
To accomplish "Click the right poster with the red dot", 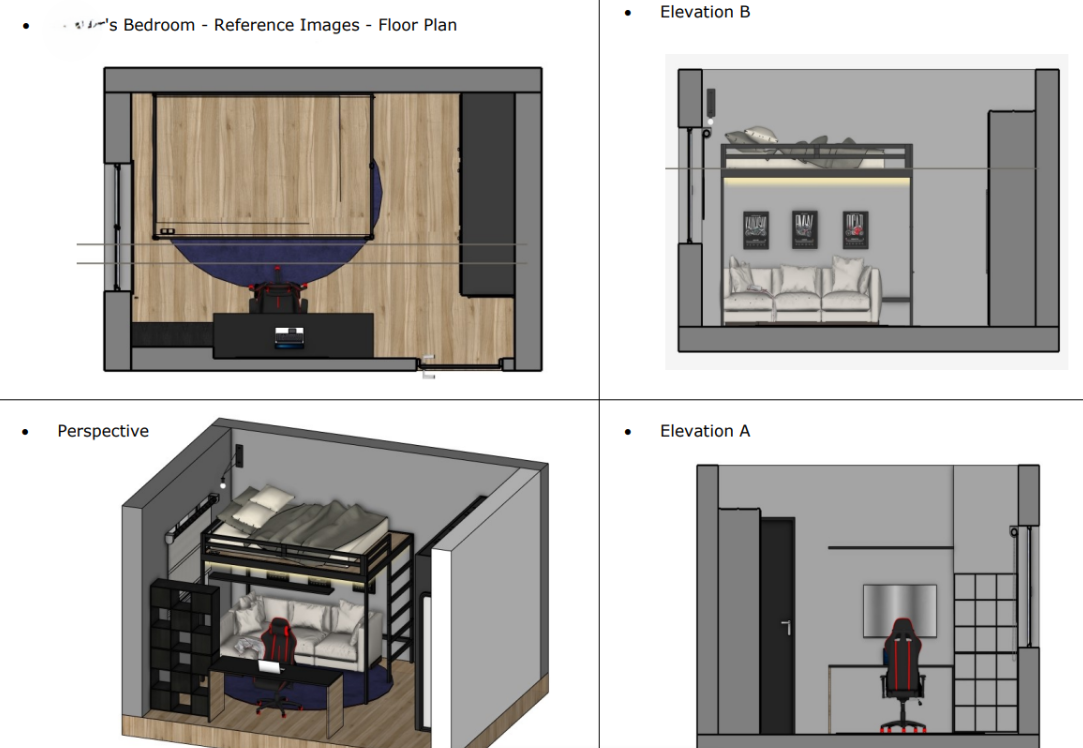I will coord(854,229).
